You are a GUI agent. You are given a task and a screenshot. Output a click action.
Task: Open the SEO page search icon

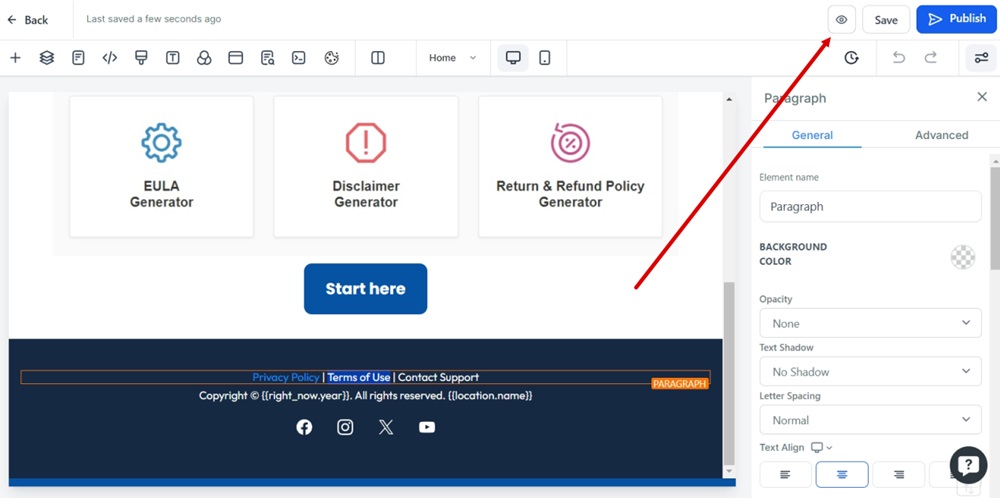pos(267,58)
